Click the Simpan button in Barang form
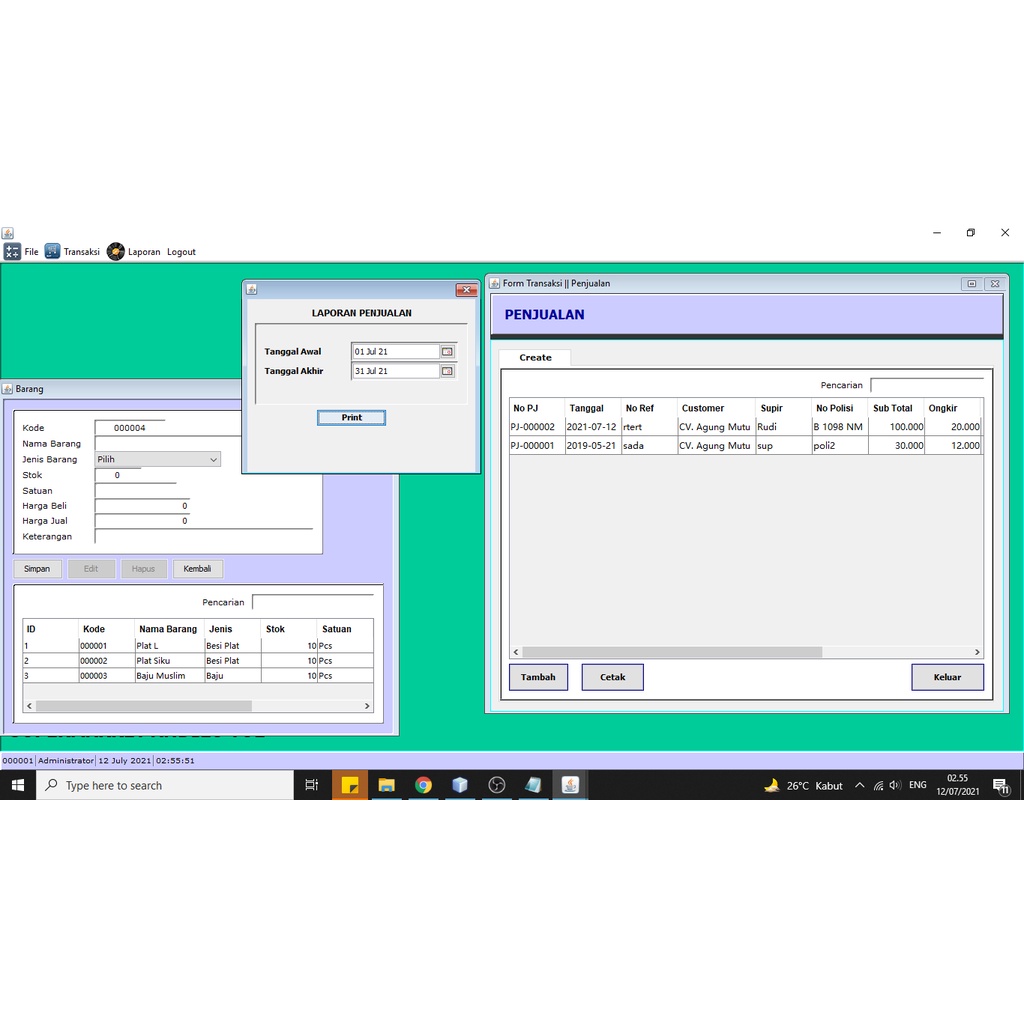Viewport: 1024px width, 1024px height. click(37, 569)
